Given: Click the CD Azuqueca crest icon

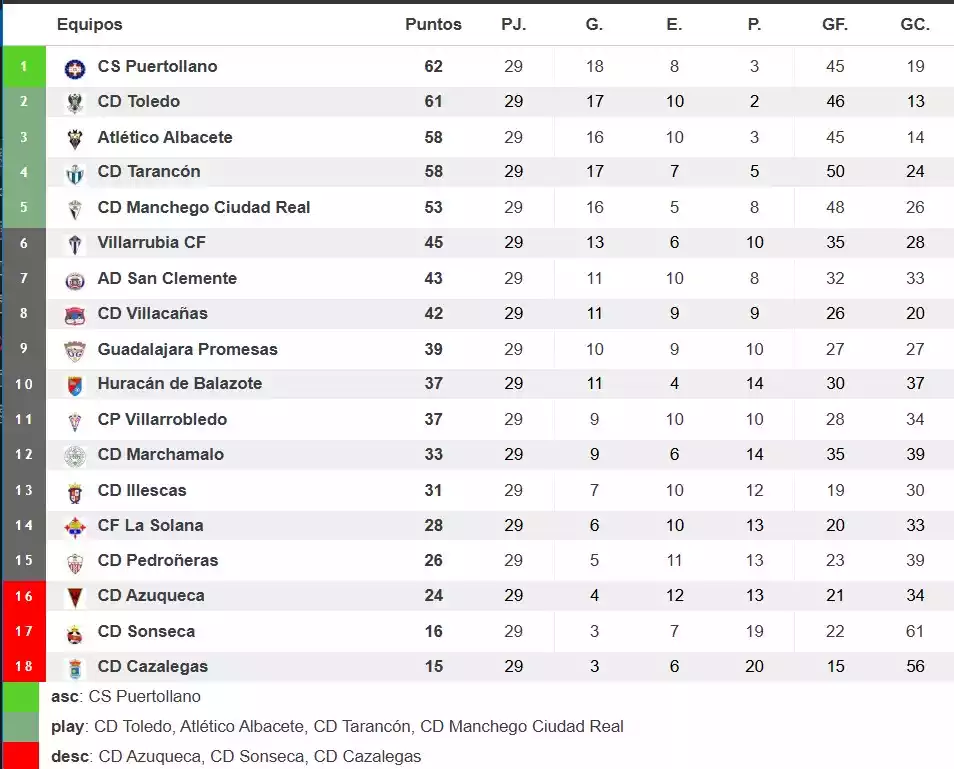Looking at the screenshot, I should pyautogui.click(x=75, y=597).
